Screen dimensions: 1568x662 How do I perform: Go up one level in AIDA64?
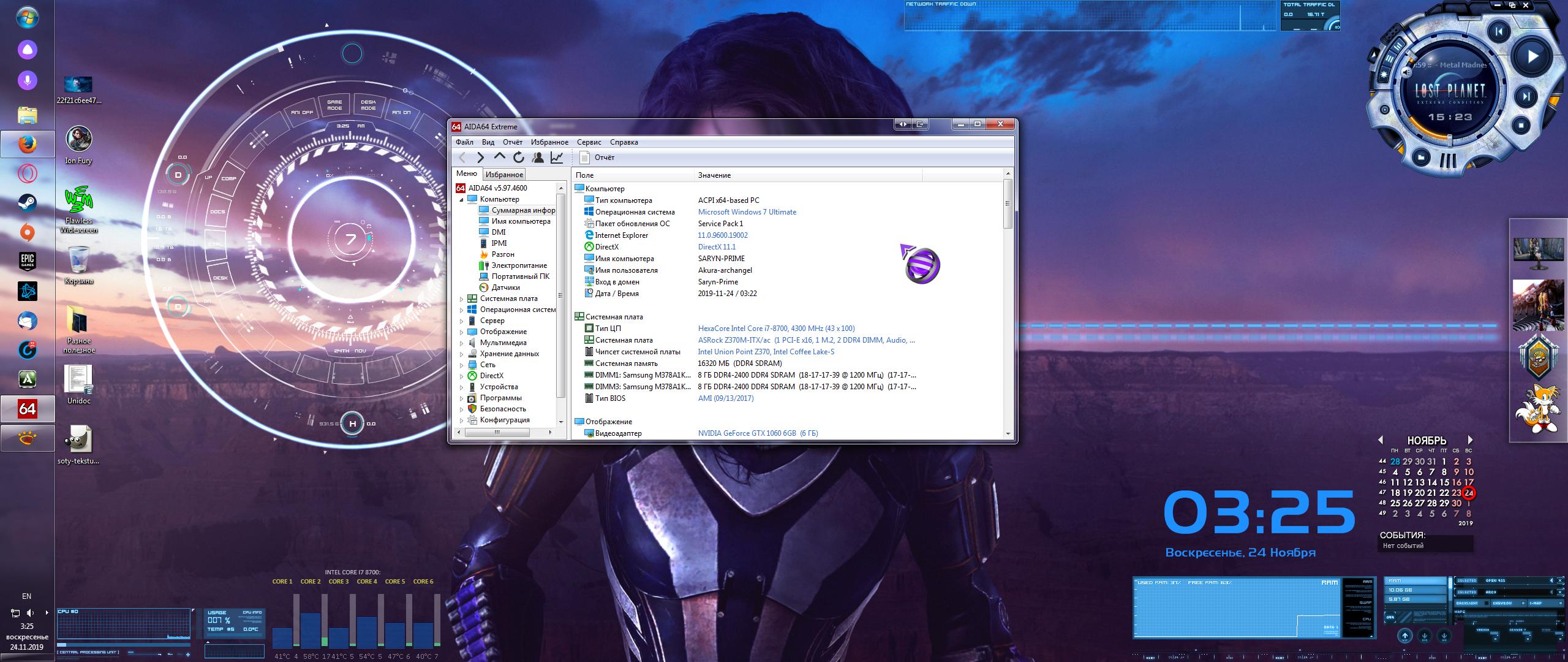pos(500,158)
